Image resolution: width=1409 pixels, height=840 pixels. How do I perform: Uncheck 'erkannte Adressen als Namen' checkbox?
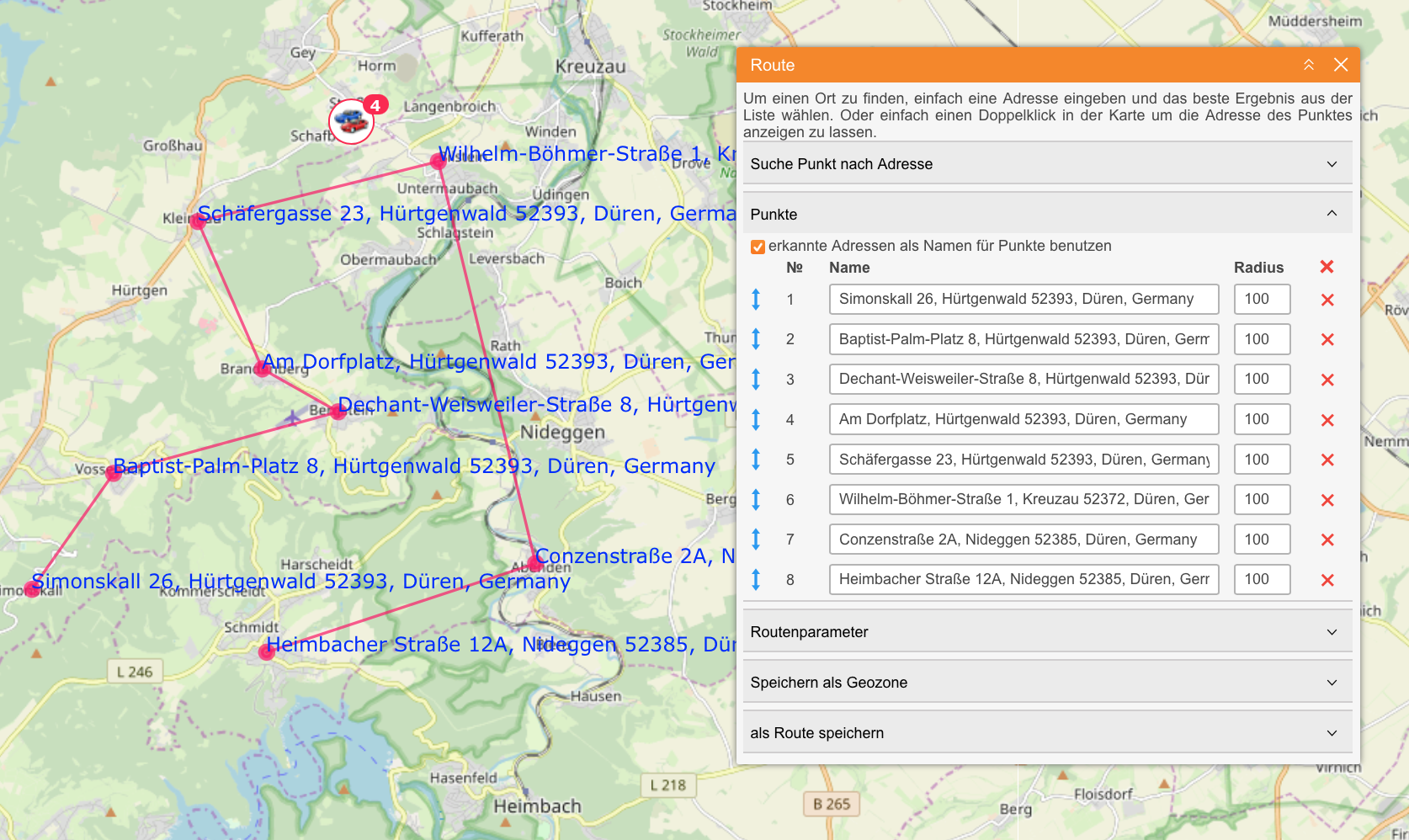(x=758, y=247)
